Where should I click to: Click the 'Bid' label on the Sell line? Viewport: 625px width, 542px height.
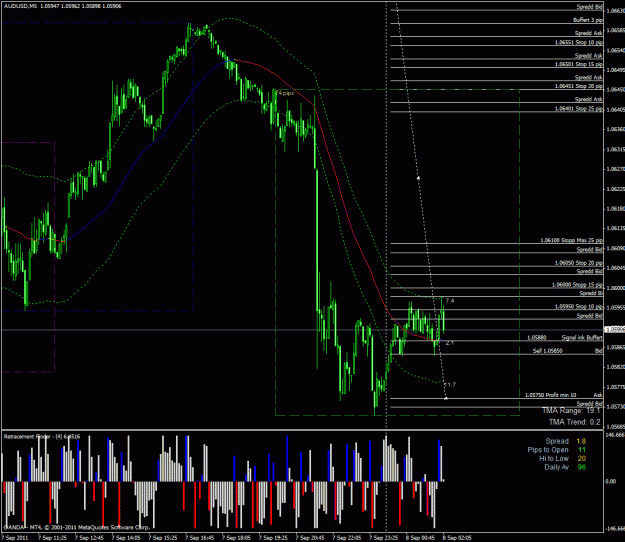coord(599,351)
